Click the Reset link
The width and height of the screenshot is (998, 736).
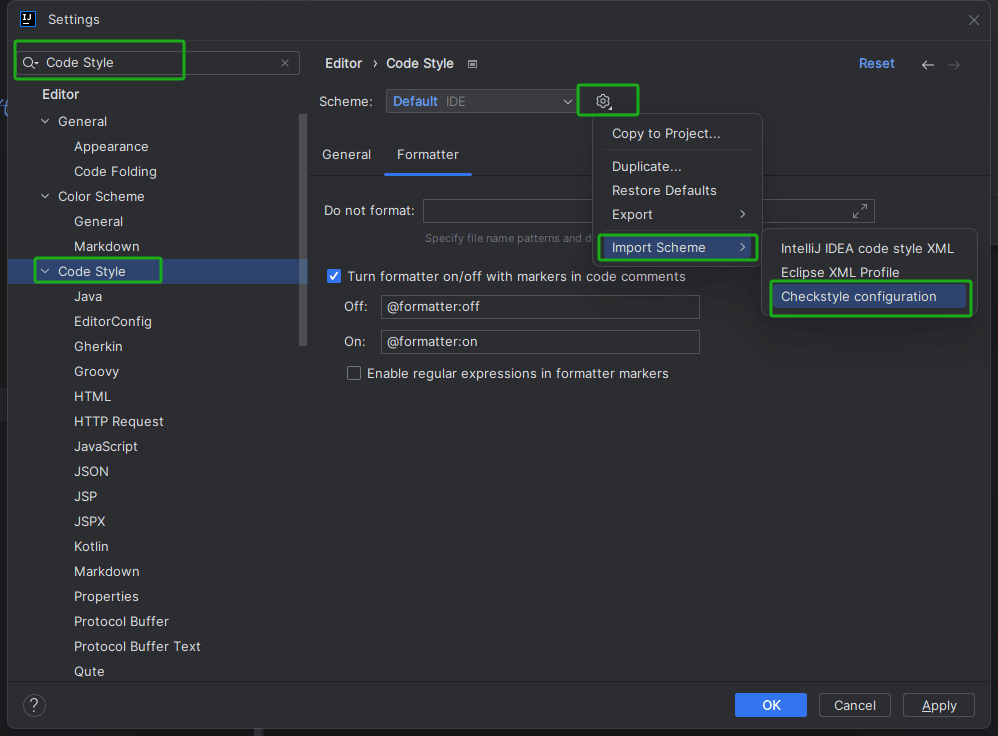[x=876, y=63]
